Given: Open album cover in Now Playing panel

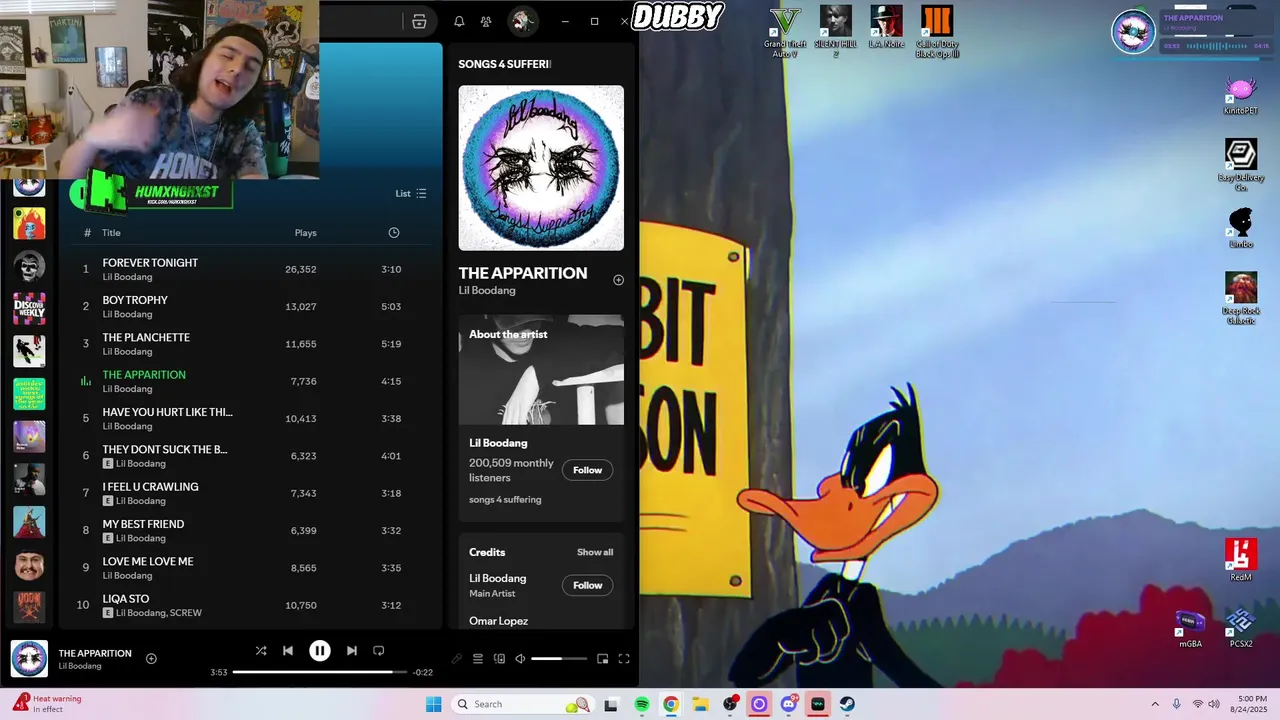Looking at the screenshot, I should pyautogui.click(x=541, y=167).
